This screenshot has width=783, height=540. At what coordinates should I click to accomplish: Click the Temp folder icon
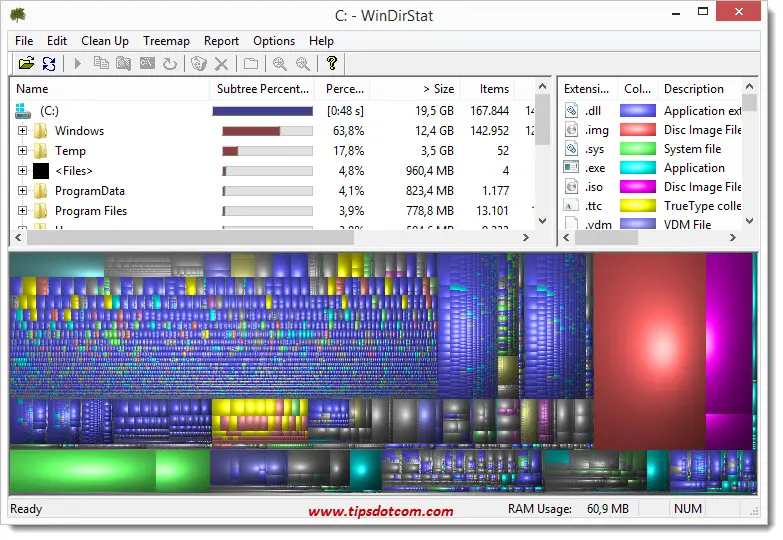click(x=40, y=151)
